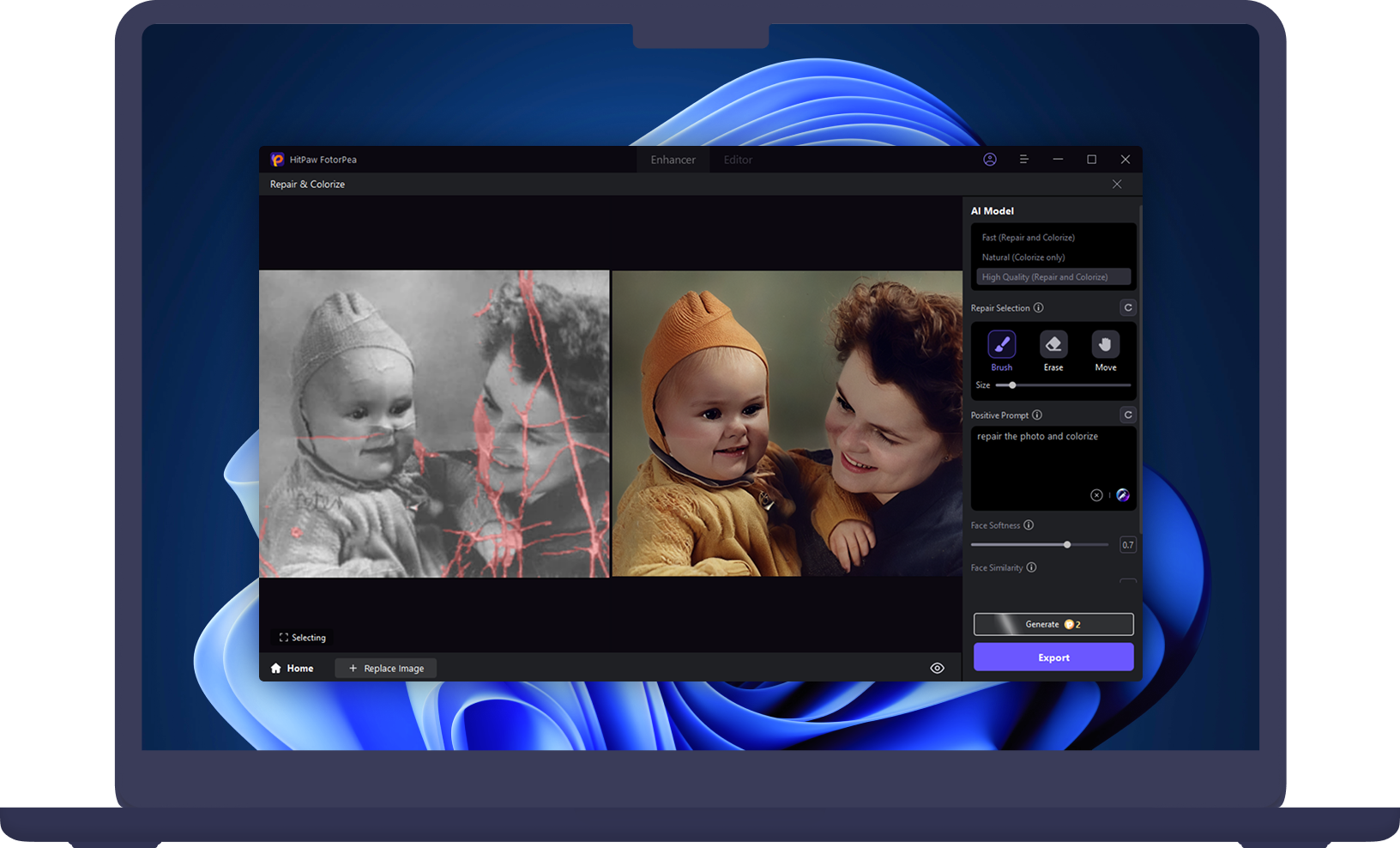Open the user account profile icon
This screenshot has height=848, width=1400.
click(990, 160)
